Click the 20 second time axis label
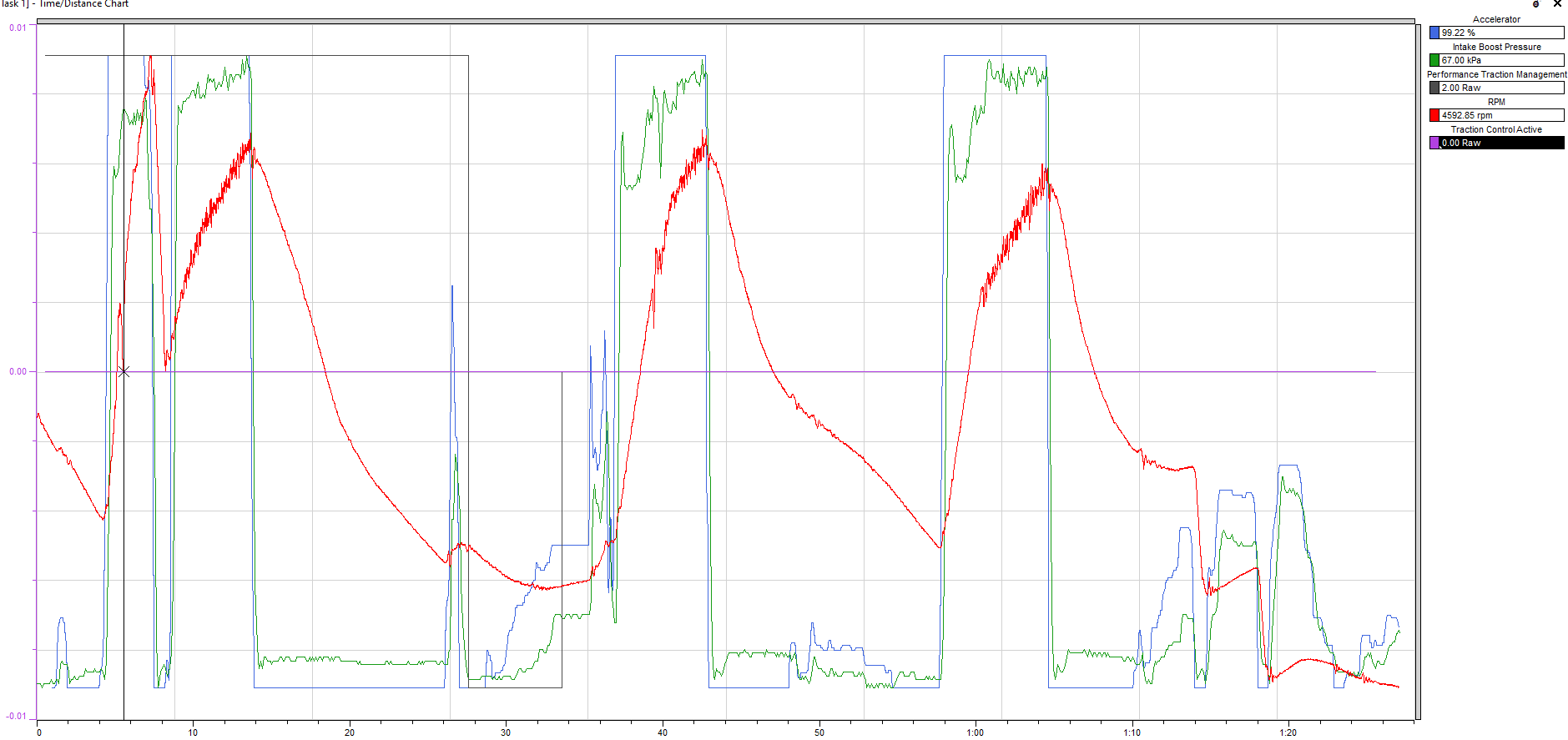Image resolution: width=1568 pixels, height=740 pixels. point(350,732)
